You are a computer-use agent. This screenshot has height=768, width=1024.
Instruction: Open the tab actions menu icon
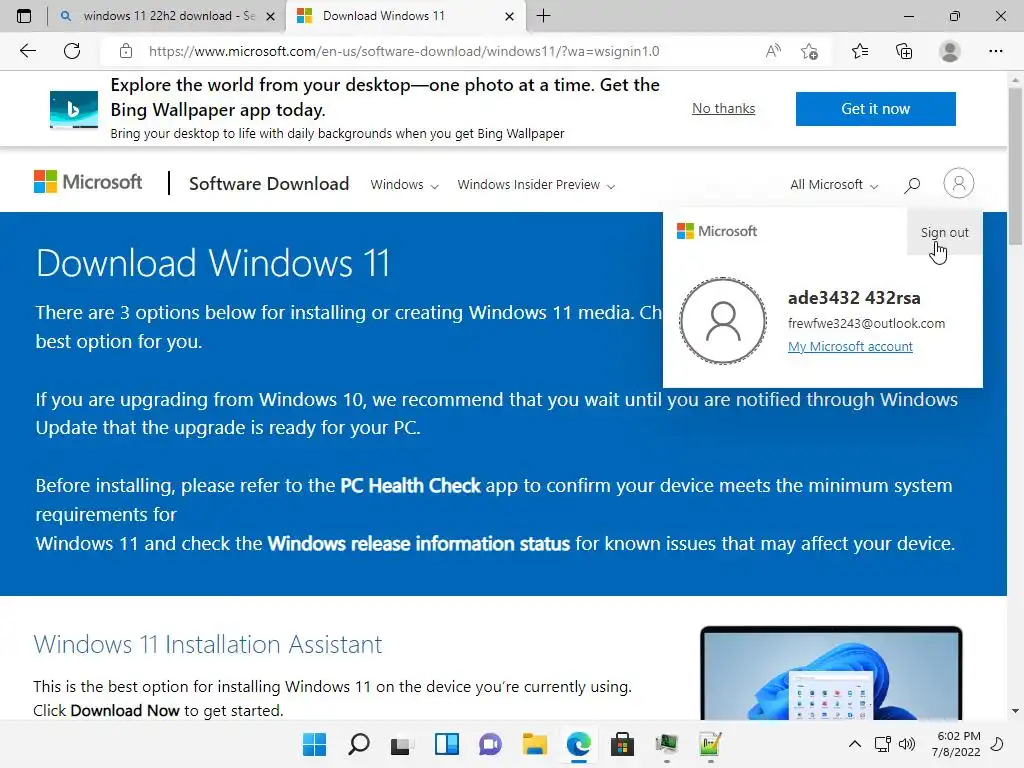pyautogui.click(x=24, y=16)
